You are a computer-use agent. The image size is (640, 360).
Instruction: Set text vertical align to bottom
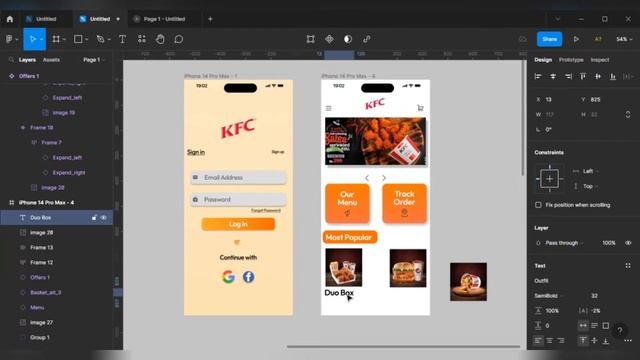606,340
